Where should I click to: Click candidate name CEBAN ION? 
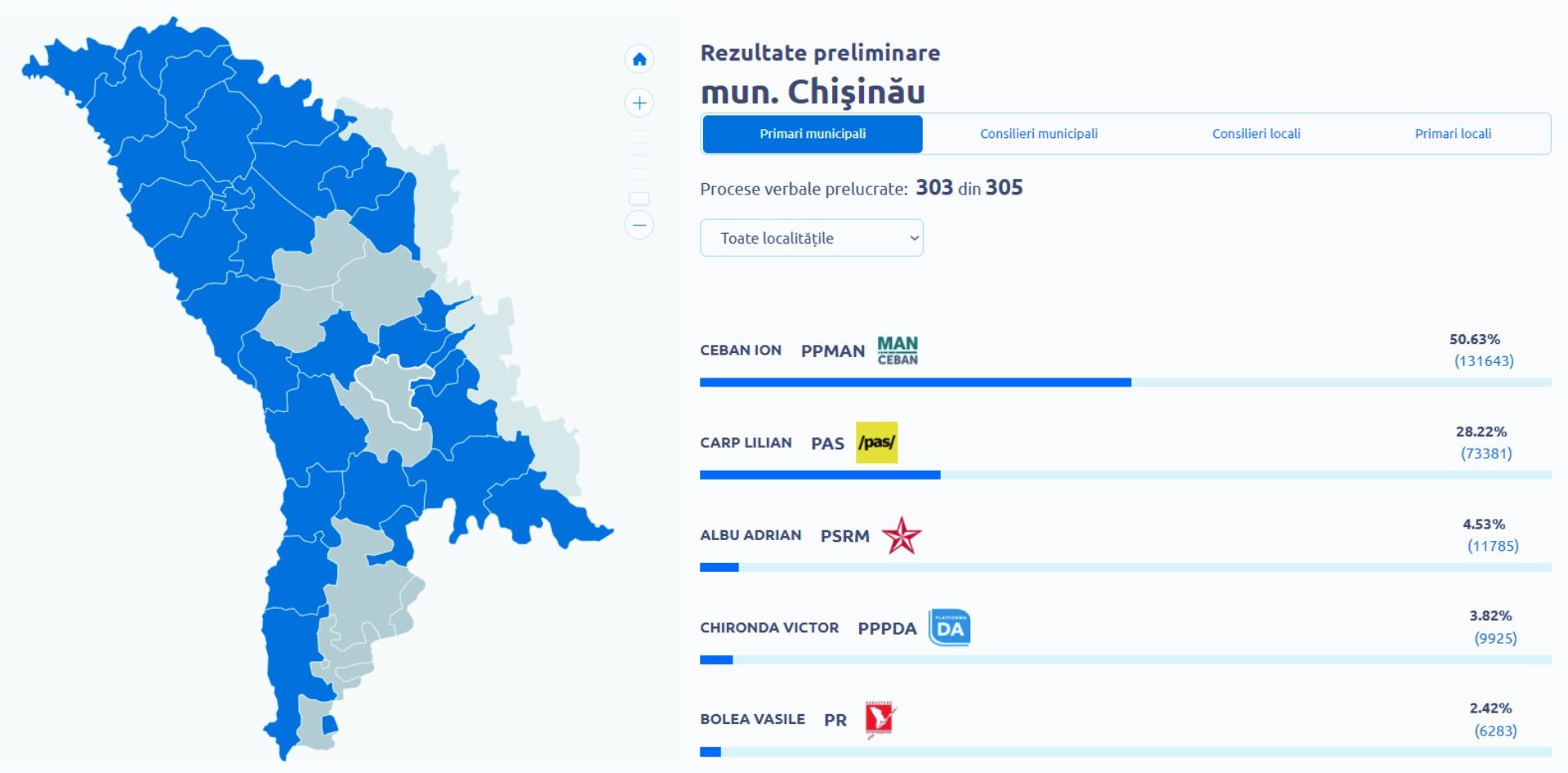click(741, 351)
